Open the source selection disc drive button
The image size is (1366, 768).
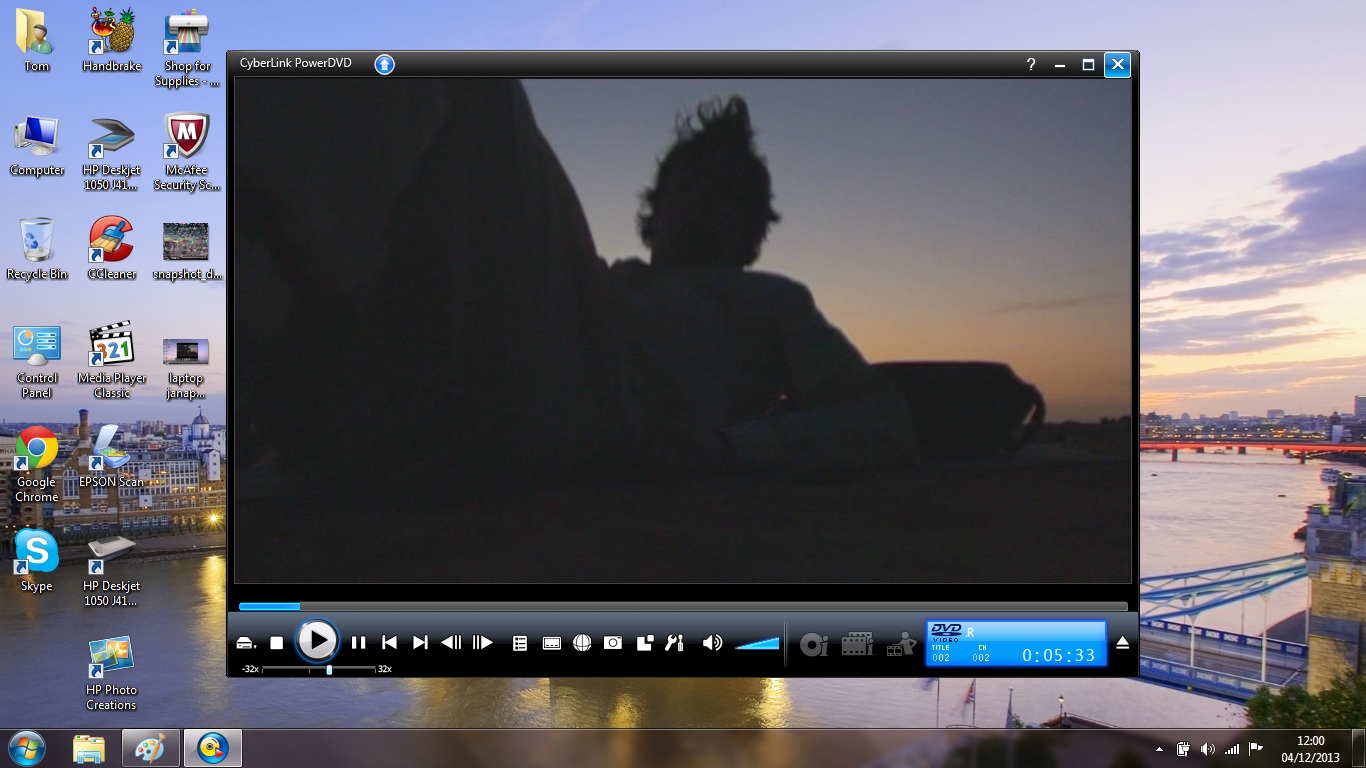click(x=246, y=643)
